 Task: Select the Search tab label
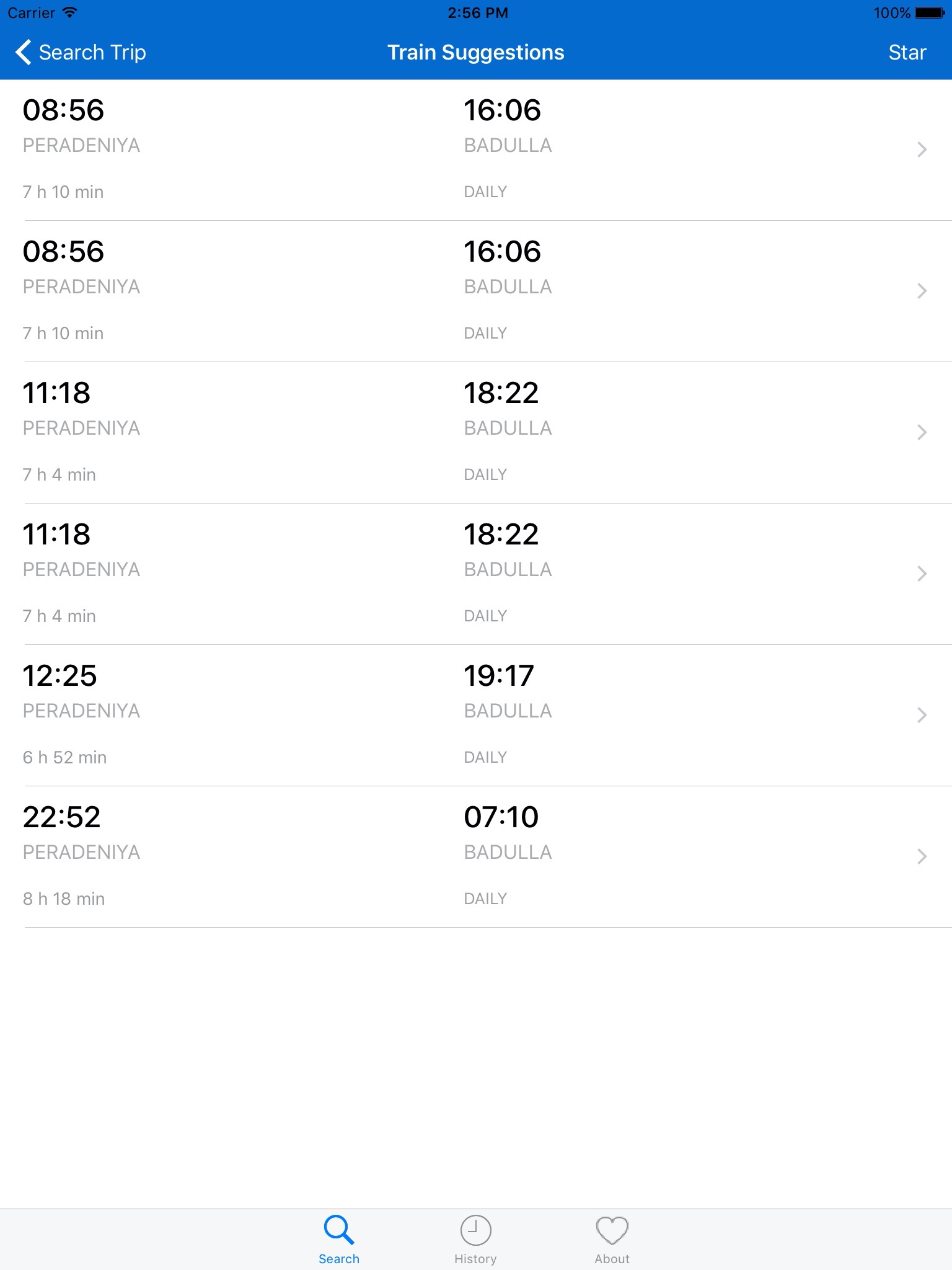click(x=339, y=1259)
